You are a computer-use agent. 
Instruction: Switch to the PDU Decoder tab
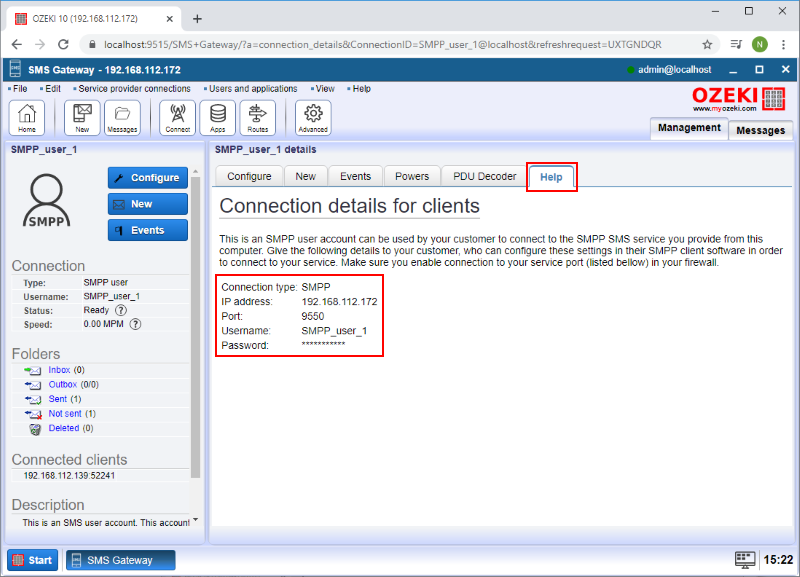(485, 177)
